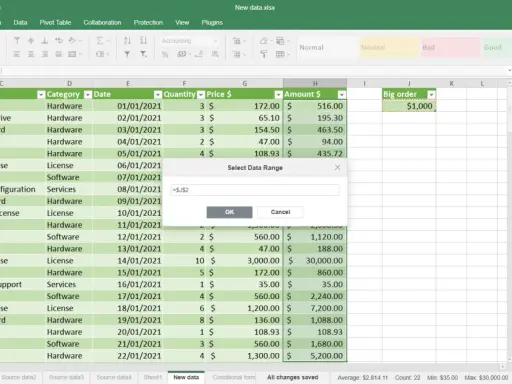Open the Quantity column filter dropdown
Image resolution: width=512 pixels, height=384 pixels.
click(201, 95)
